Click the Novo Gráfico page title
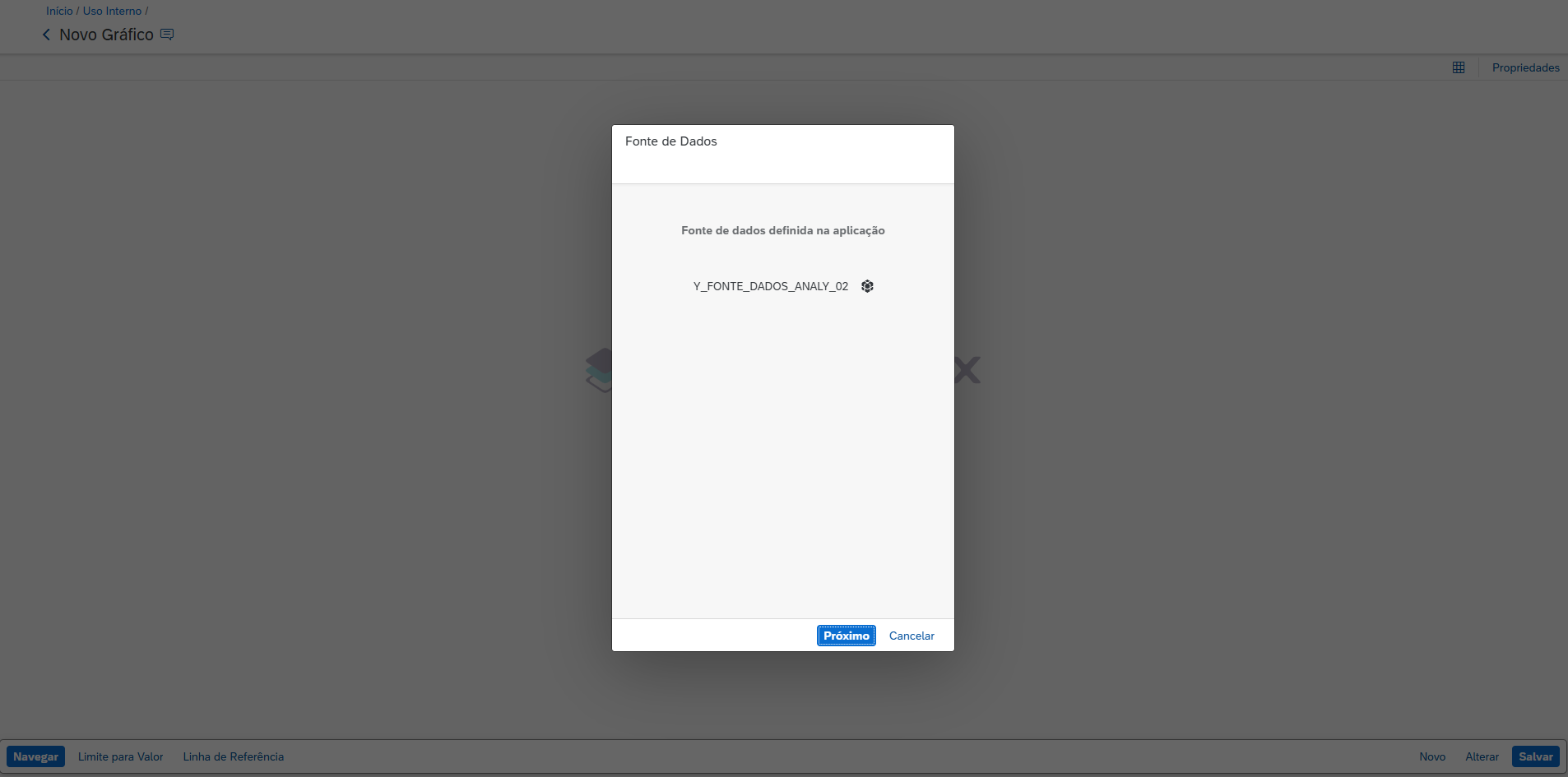This screenshot has width=1568, height=777. pyautogui.click(x=106, y=35)
